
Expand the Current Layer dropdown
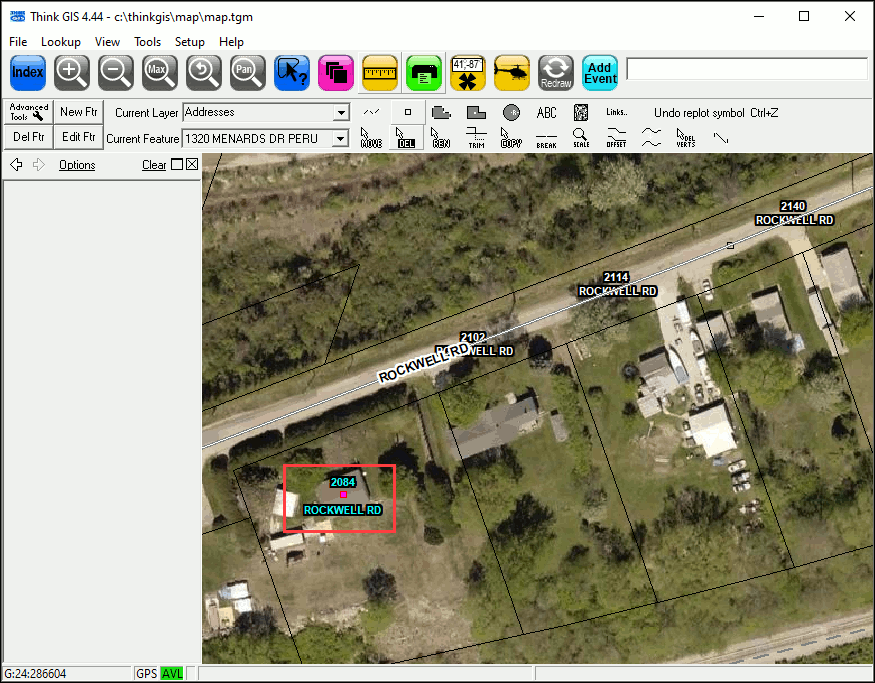(341, 113)
